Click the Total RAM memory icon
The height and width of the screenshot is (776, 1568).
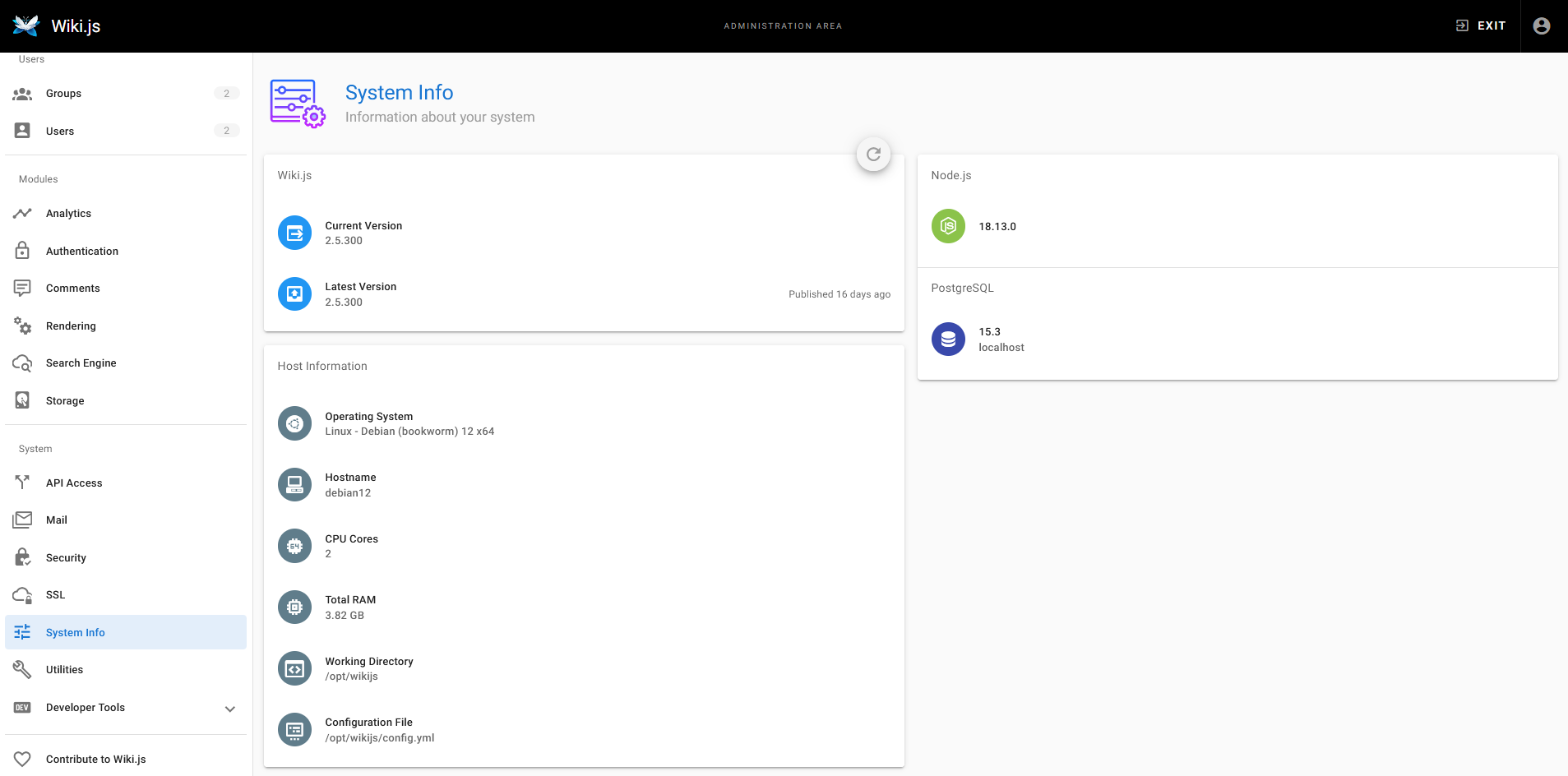294,607
